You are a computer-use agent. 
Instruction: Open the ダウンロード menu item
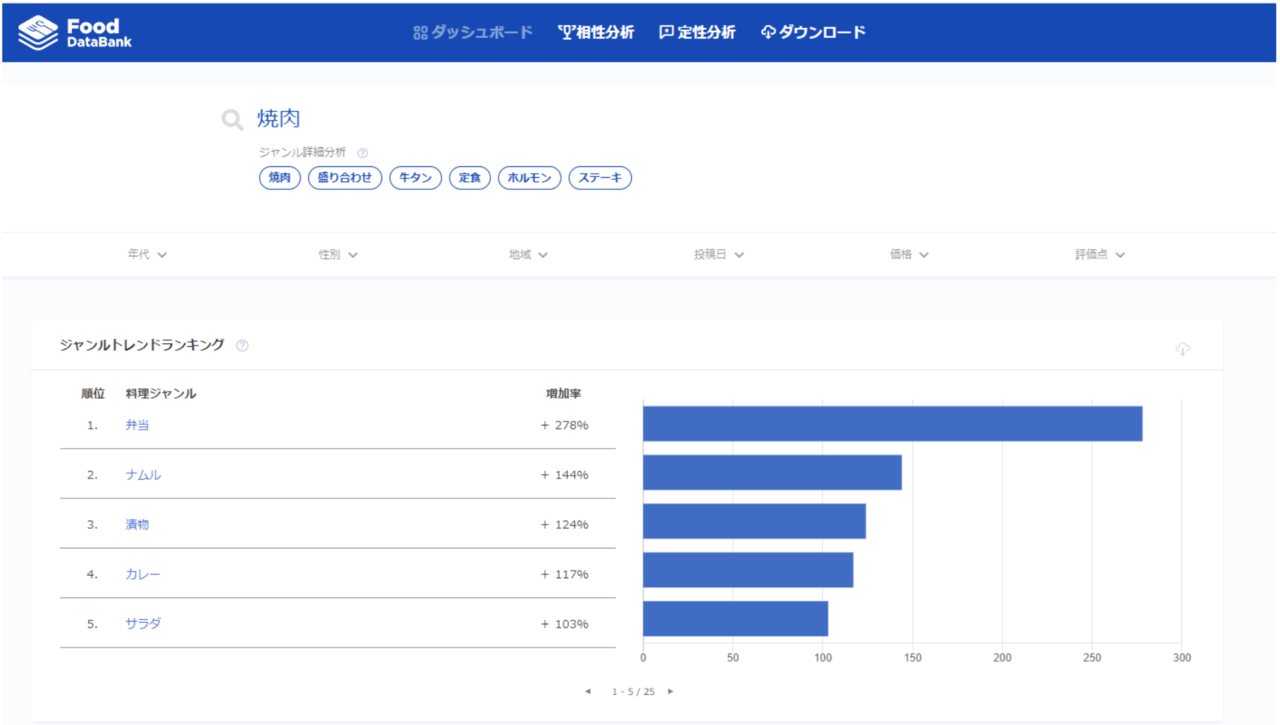[813, 32]
